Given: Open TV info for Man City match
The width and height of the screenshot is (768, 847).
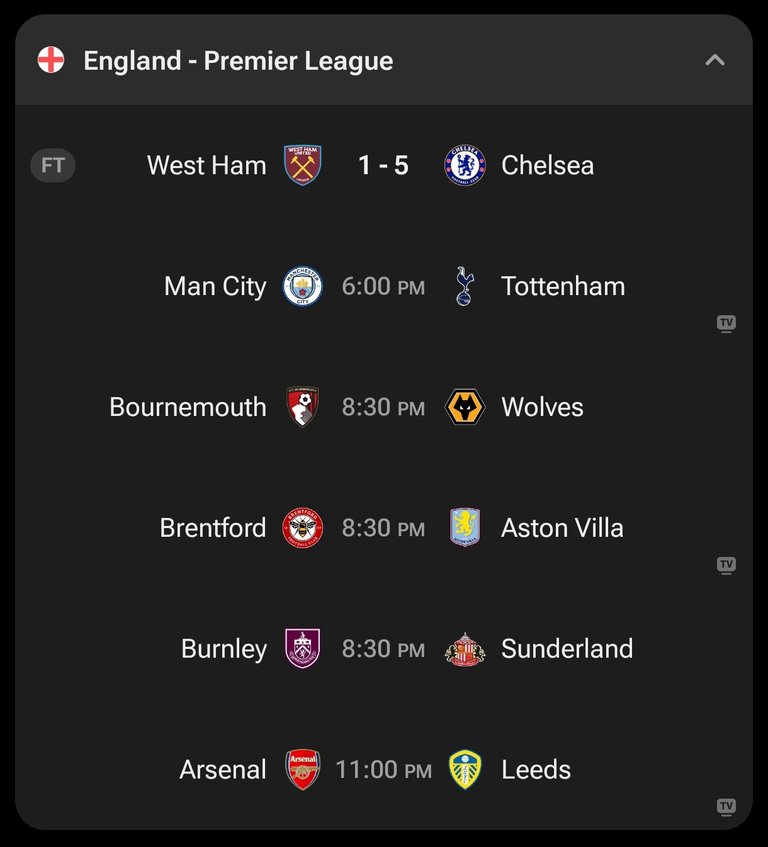Looking at the screenshot, I should click(x=726, y=324).
